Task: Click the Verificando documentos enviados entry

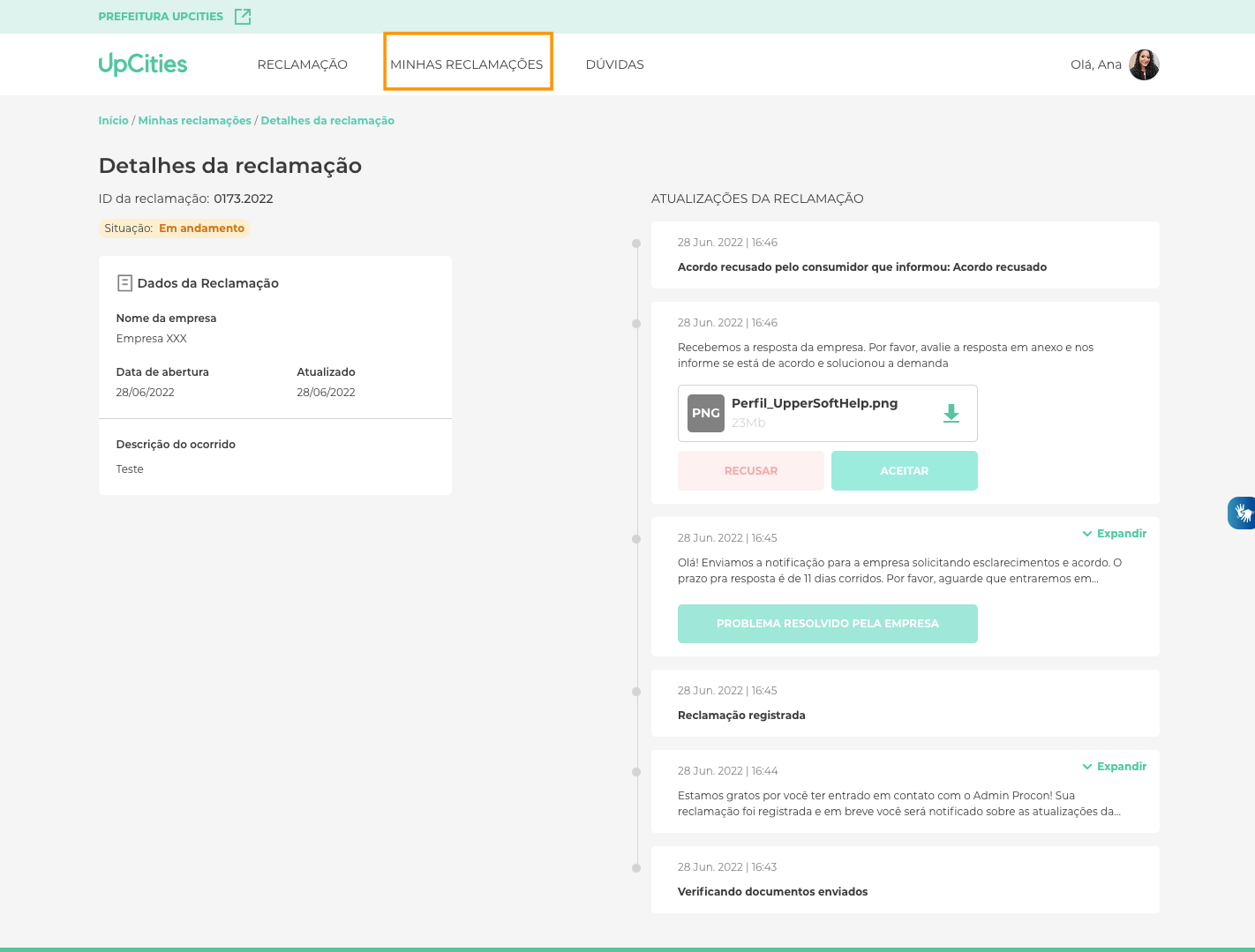Action: pyautogui.click(x=906, y=880)
